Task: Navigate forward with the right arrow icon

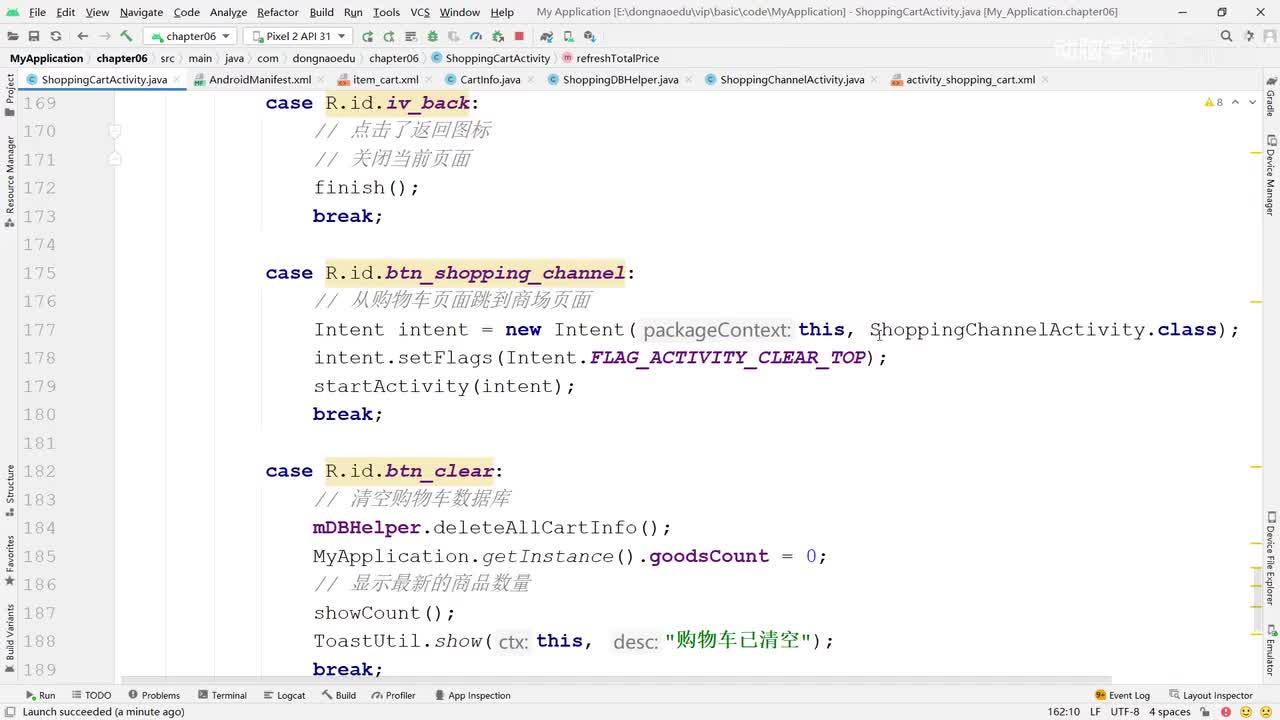Action: tap(105, 36)
